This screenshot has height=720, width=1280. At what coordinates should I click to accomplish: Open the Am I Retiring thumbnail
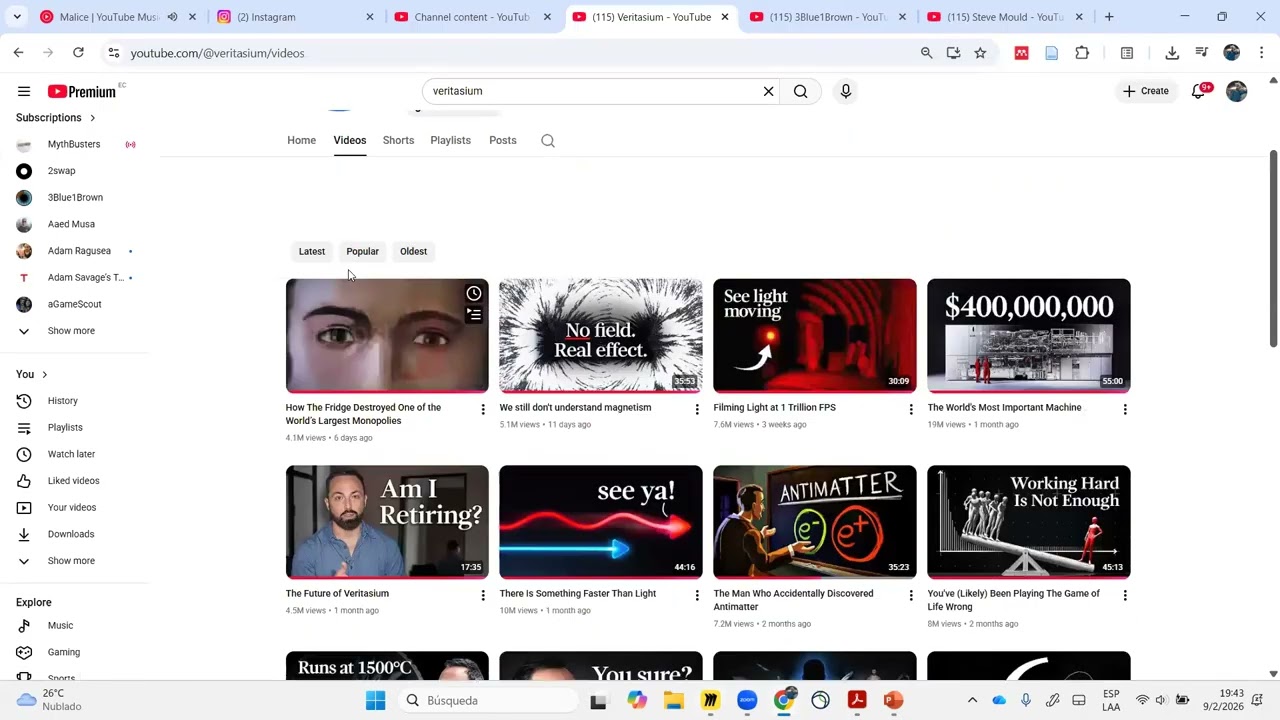tap(387, 522)
